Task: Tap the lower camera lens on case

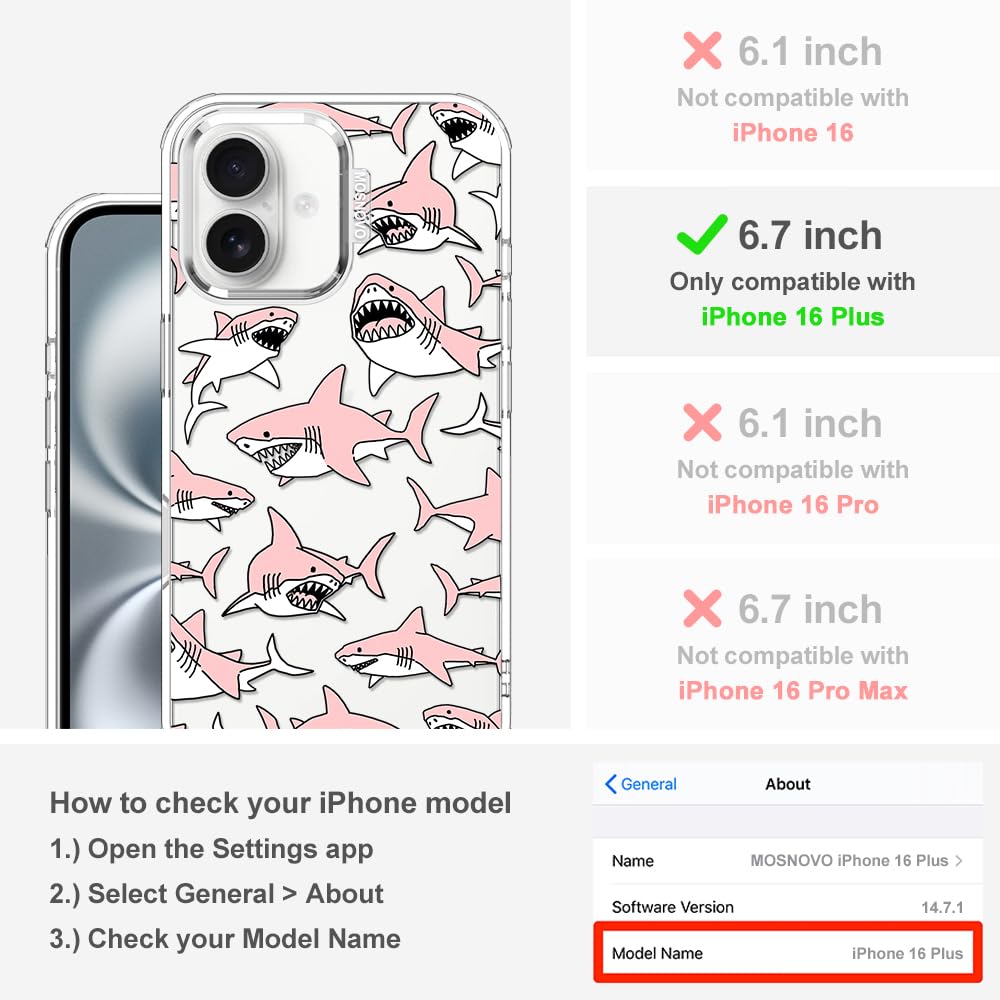Action: pyautogui.click(x=236, y=244)
